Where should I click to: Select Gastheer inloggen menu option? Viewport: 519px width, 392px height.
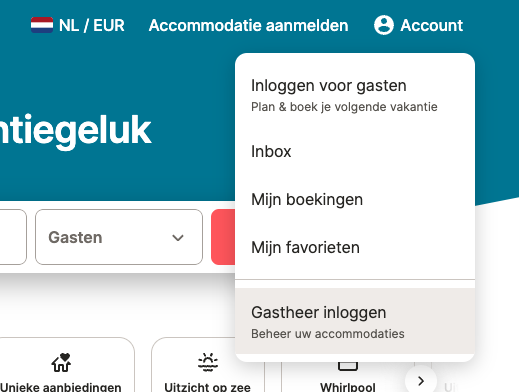point(355,321)
